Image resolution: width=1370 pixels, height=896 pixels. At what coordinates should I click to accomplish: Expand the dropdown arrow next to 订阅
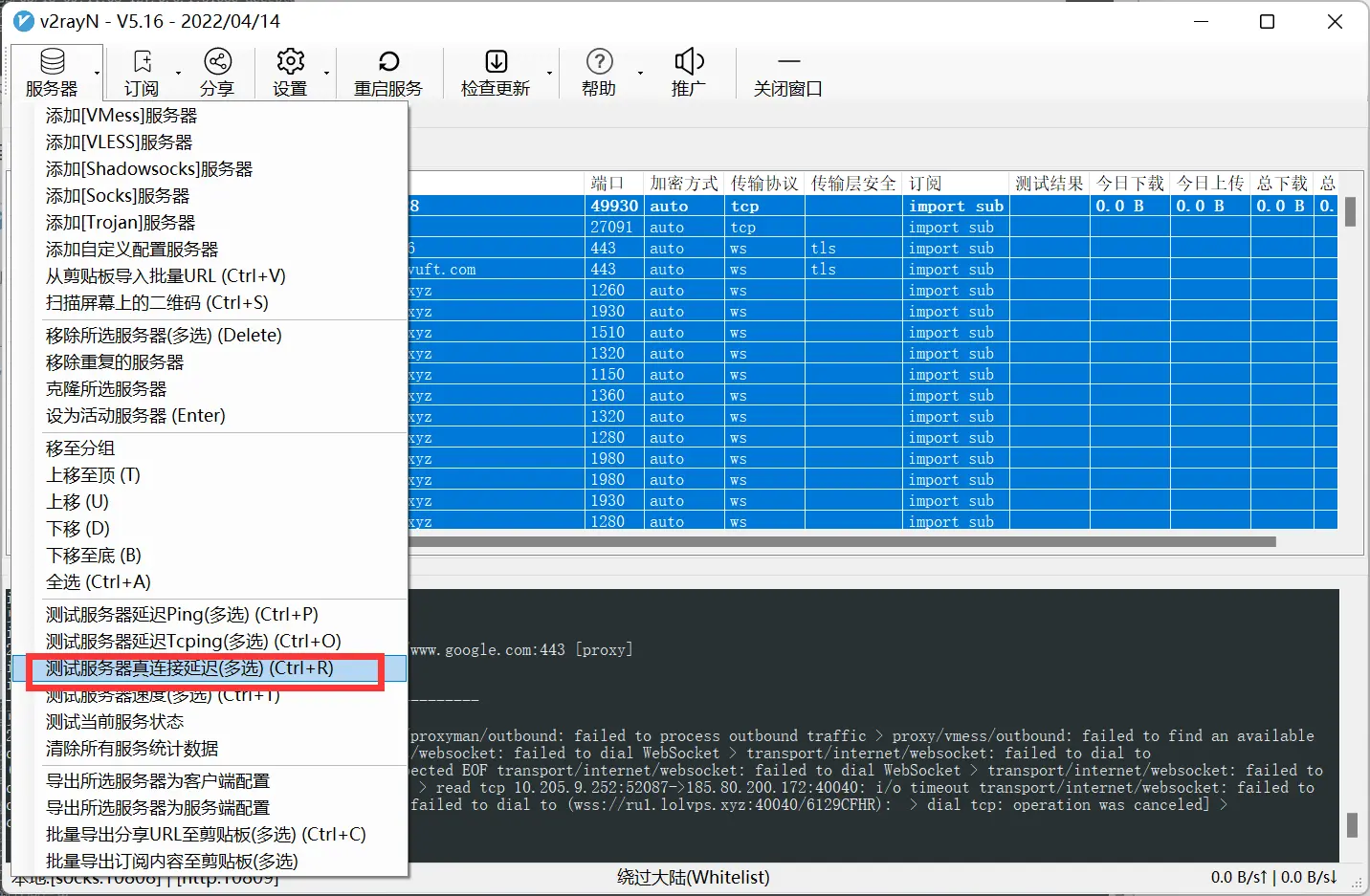pos(178,73)
